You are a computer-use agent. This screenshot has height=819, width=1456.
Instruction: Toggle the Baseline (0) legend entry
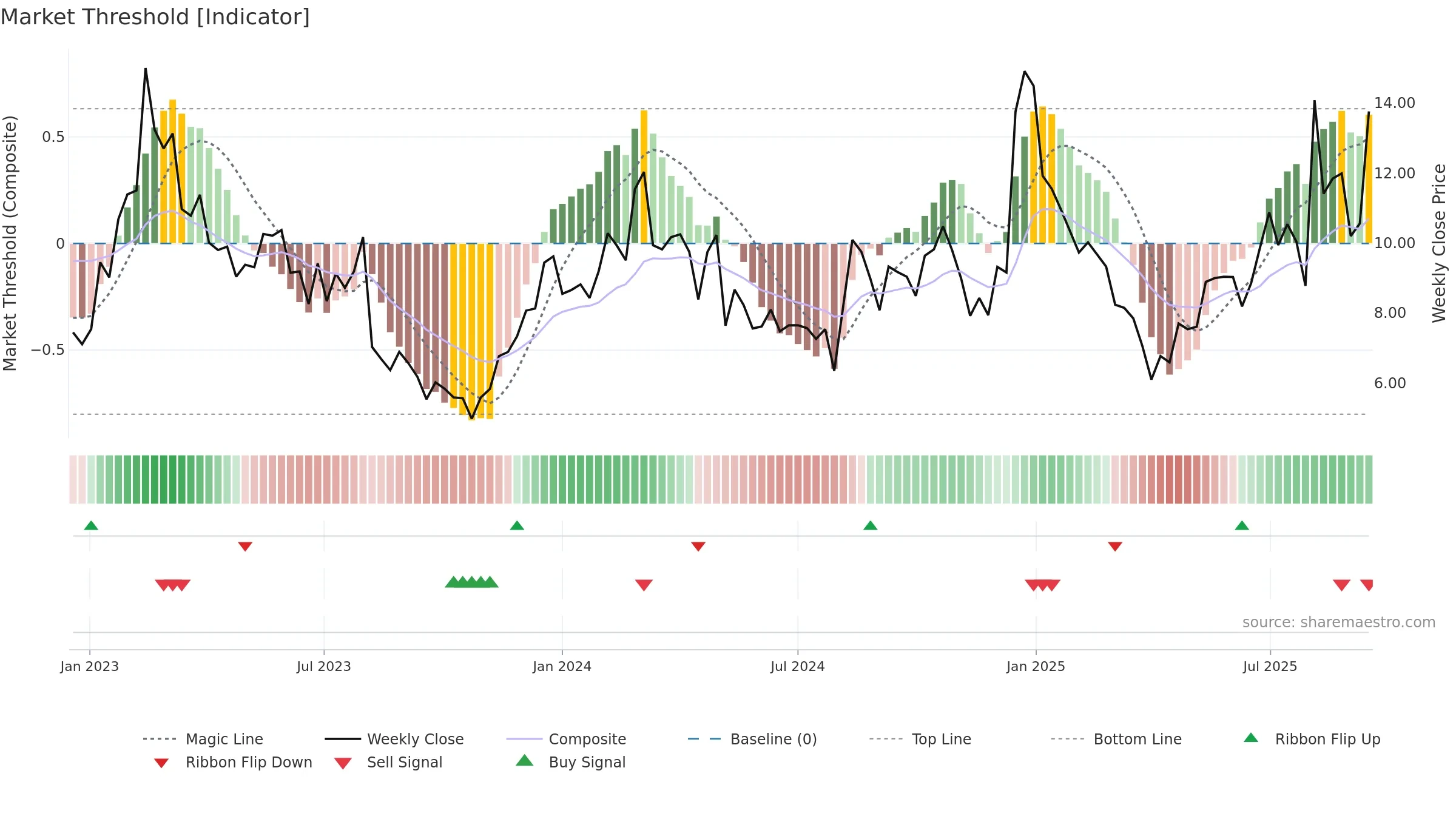752,739
